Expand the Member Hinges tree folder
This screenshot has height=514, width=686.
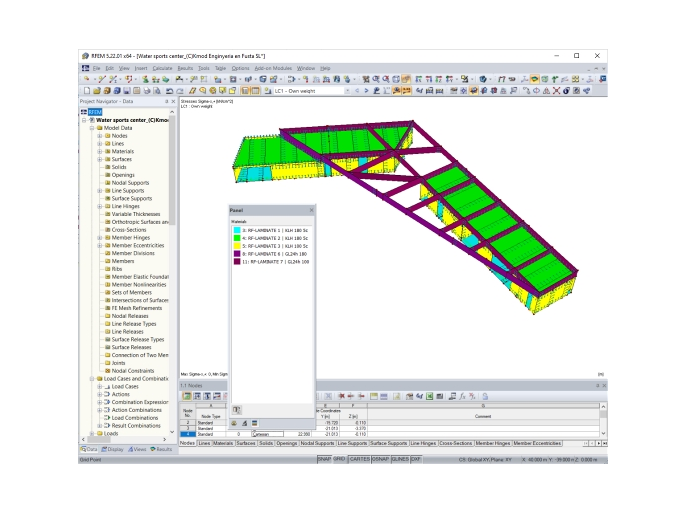pos(100,238)
